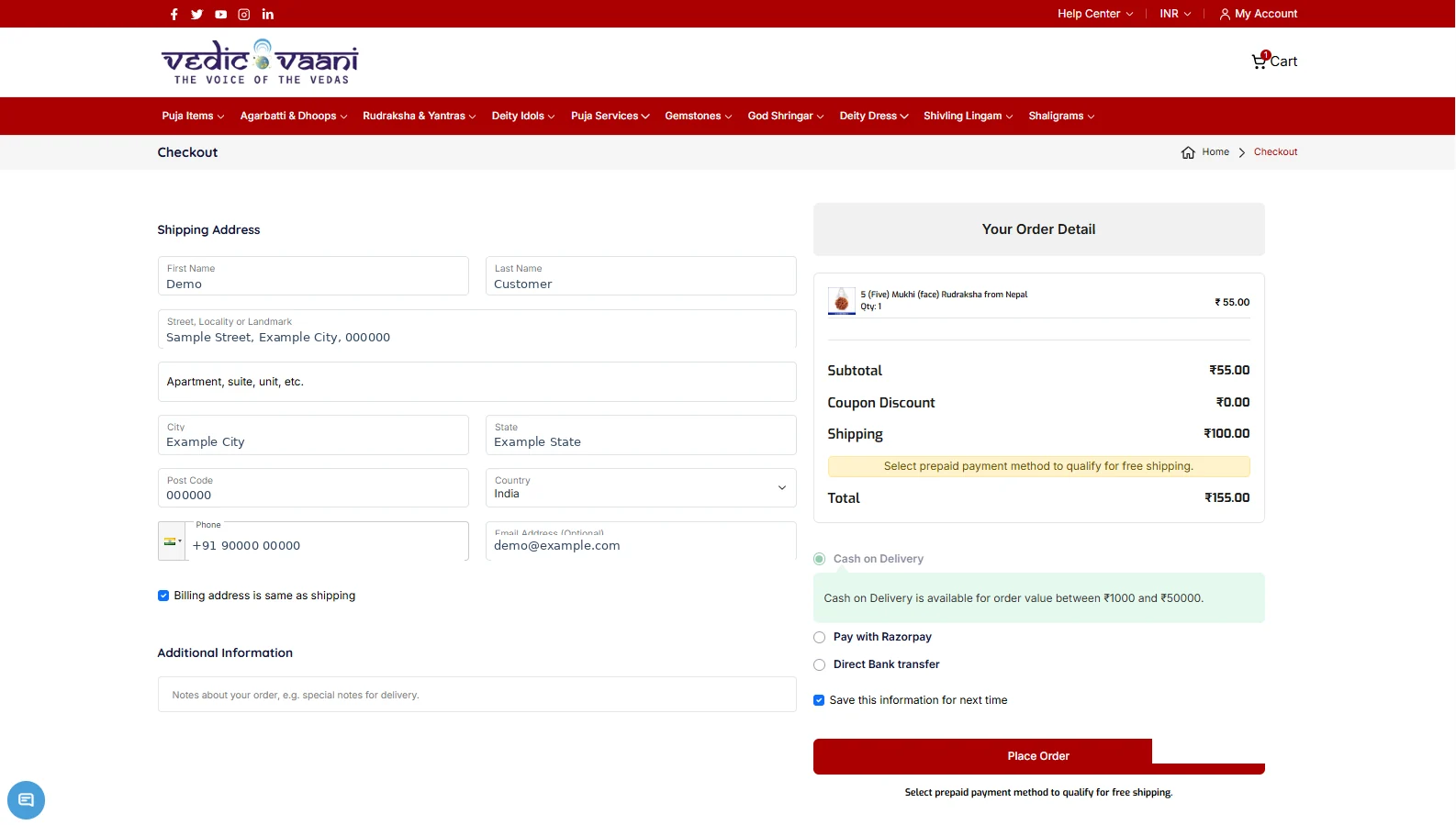The width and height of the screenshot is (1456, 825).
Task: Click the My Account user icon
Action: [x=1225, y=14]
